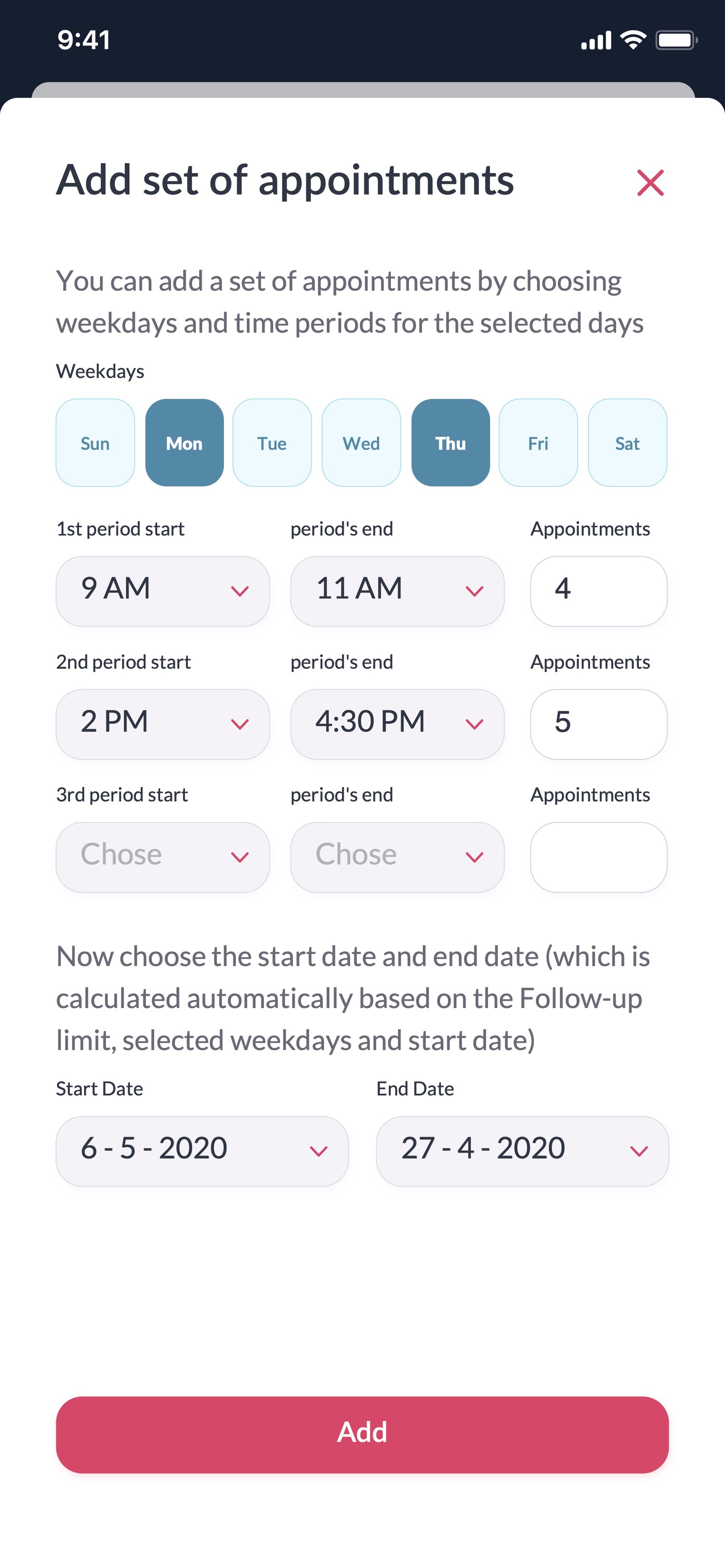Enable Fri weekday chip
This screenshot has height=1568, width=725.
tap(538, 443)
